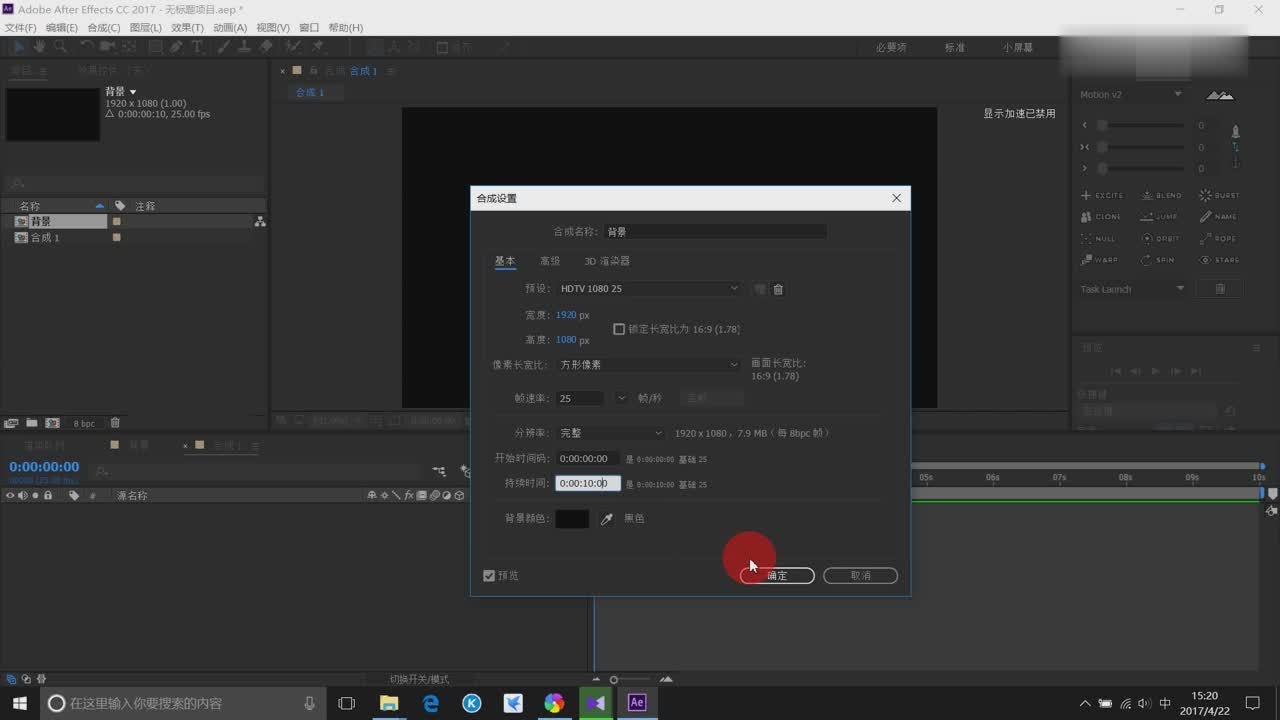This screenshot has width=1280, height=720.
Task: Select the Clone Stamp tool
Action: click(x=245, y=46)
